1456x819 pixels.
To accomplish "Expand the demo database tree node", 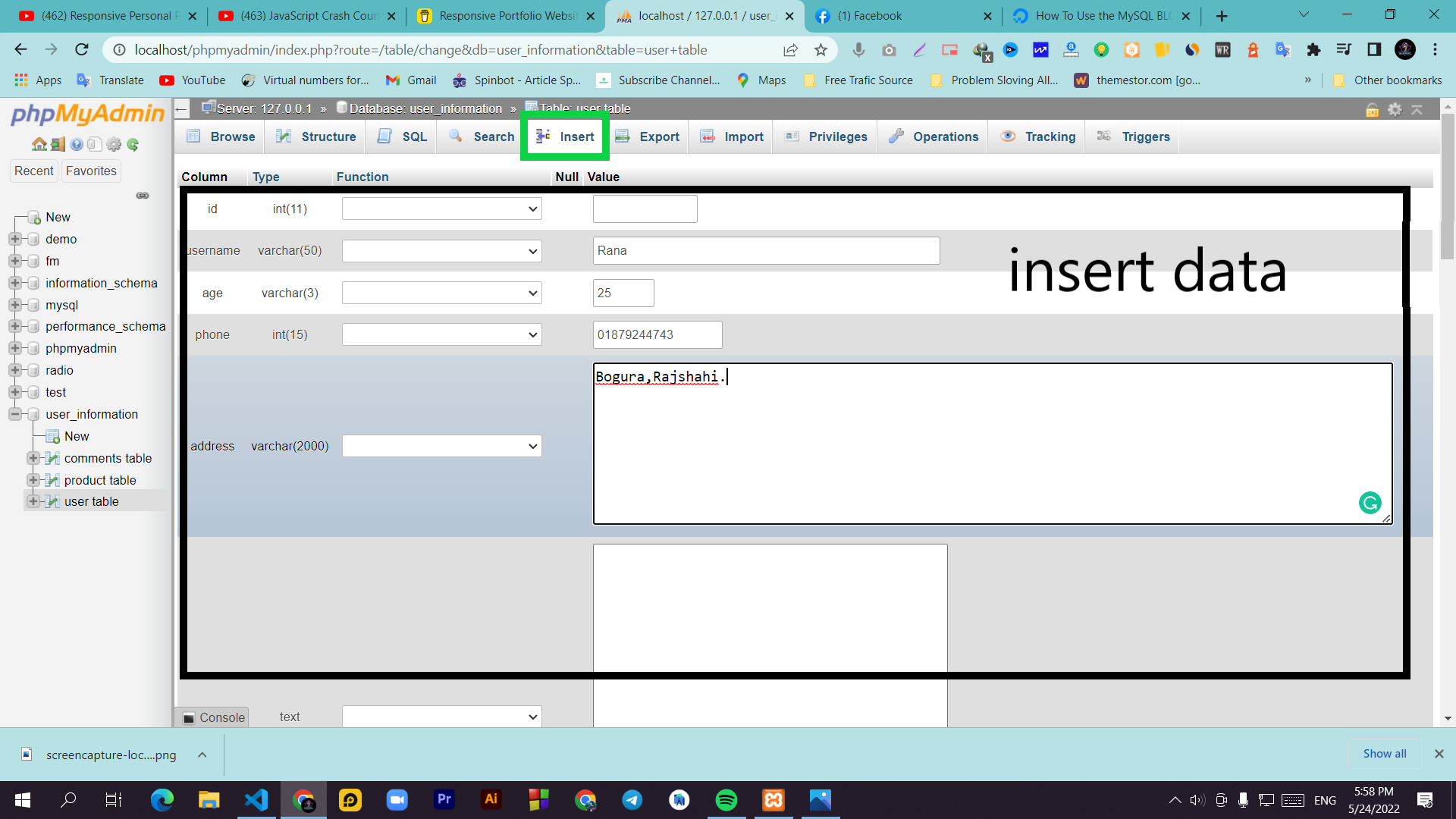I will pos(14,239).
